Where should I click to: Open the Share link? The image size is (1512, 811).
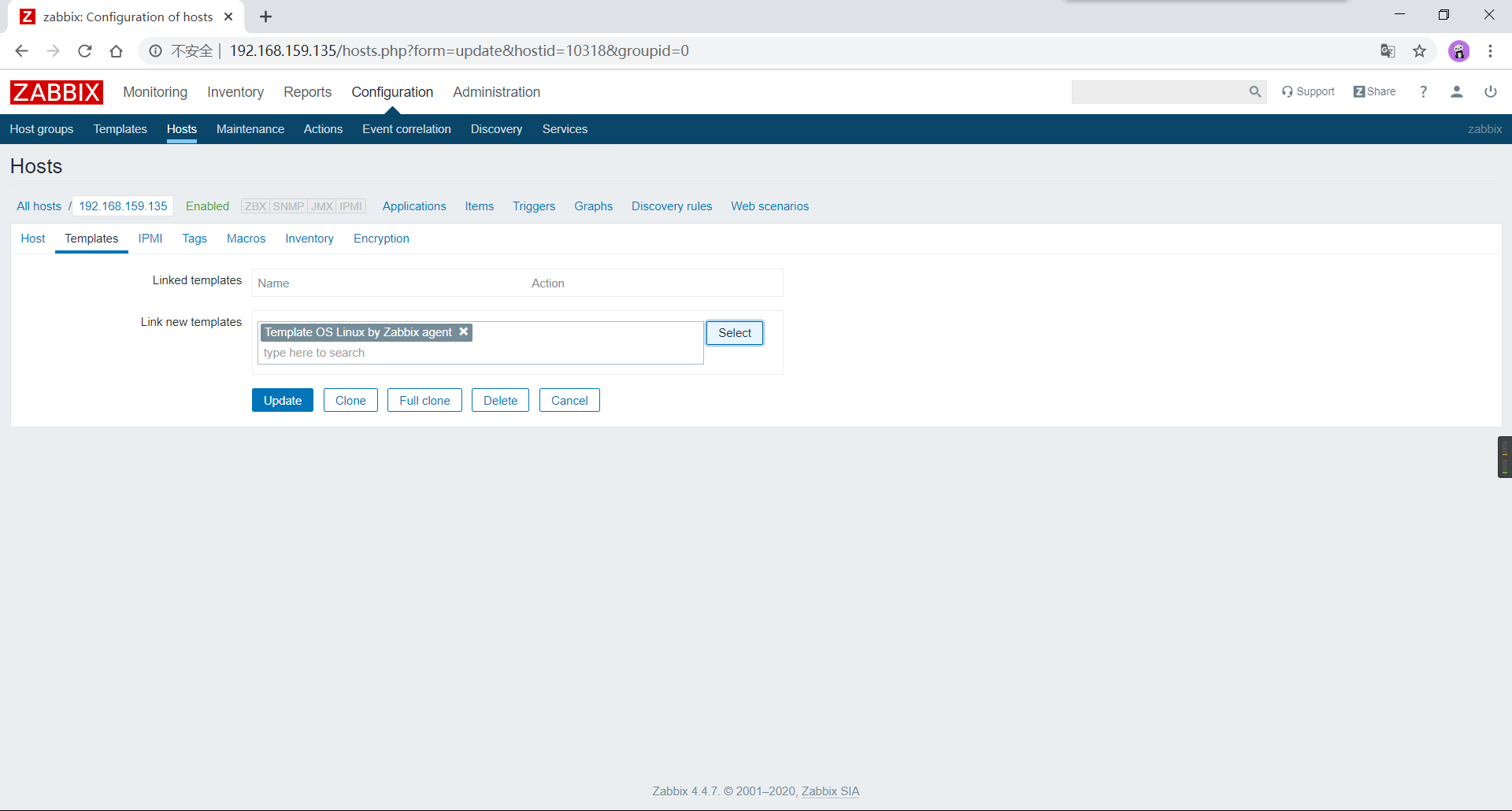(1374, 92)
